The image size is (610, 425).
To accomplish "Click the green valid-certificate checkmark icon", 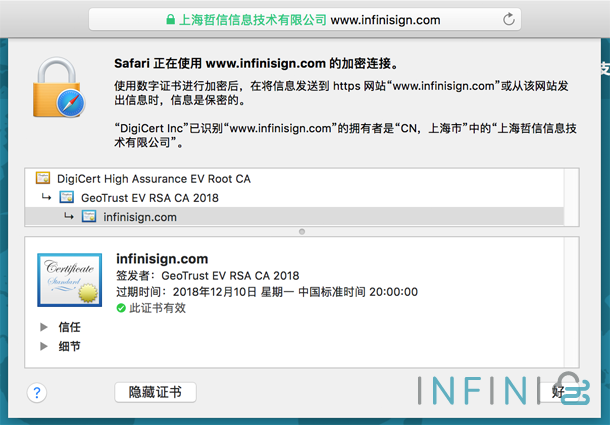I will pyautogui.click(x=121, y=308).
